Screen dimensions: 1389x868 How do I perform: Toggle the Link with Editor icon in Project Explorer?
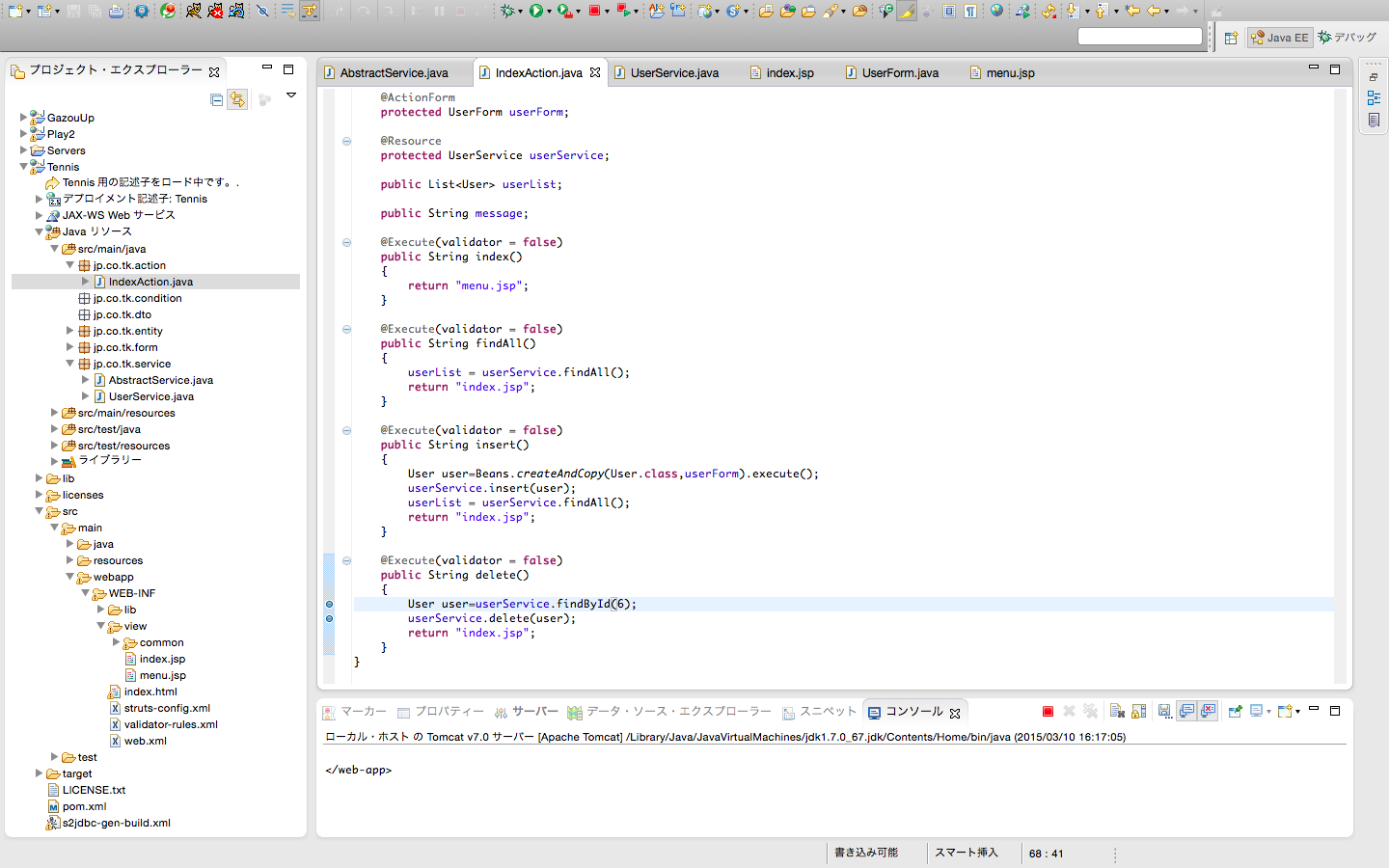pos(237,98)
